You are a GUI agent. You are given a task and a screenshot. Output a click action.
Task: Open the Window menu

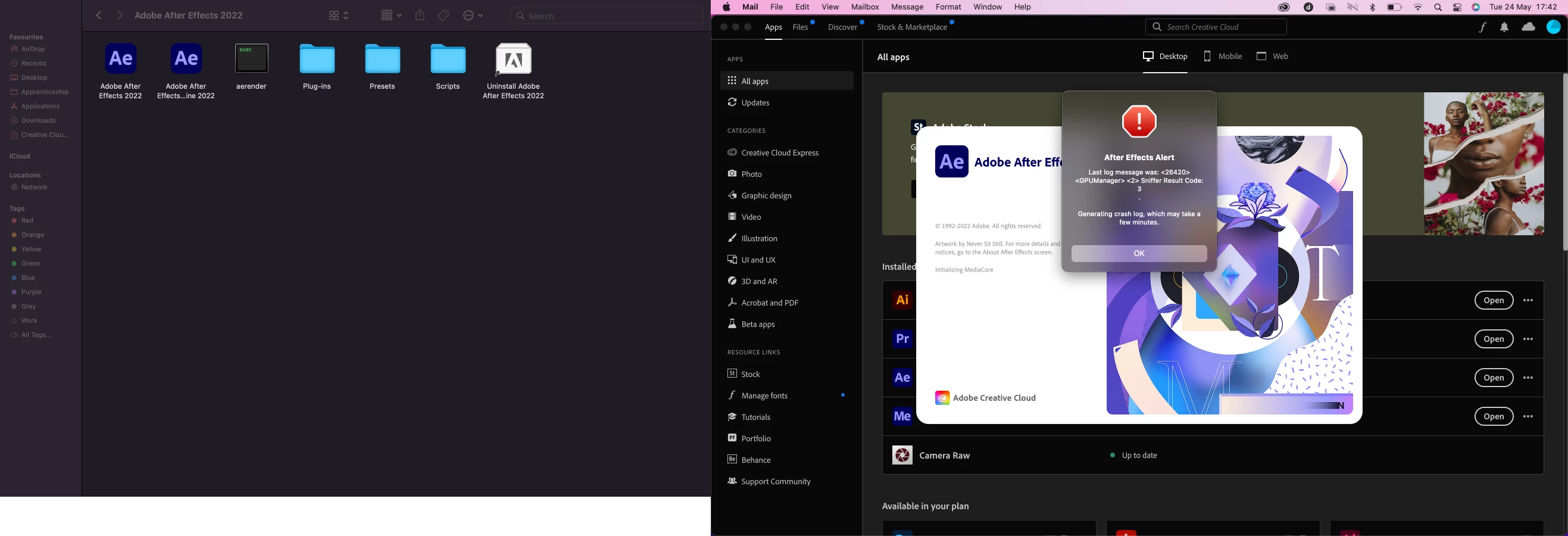point(988,7)
